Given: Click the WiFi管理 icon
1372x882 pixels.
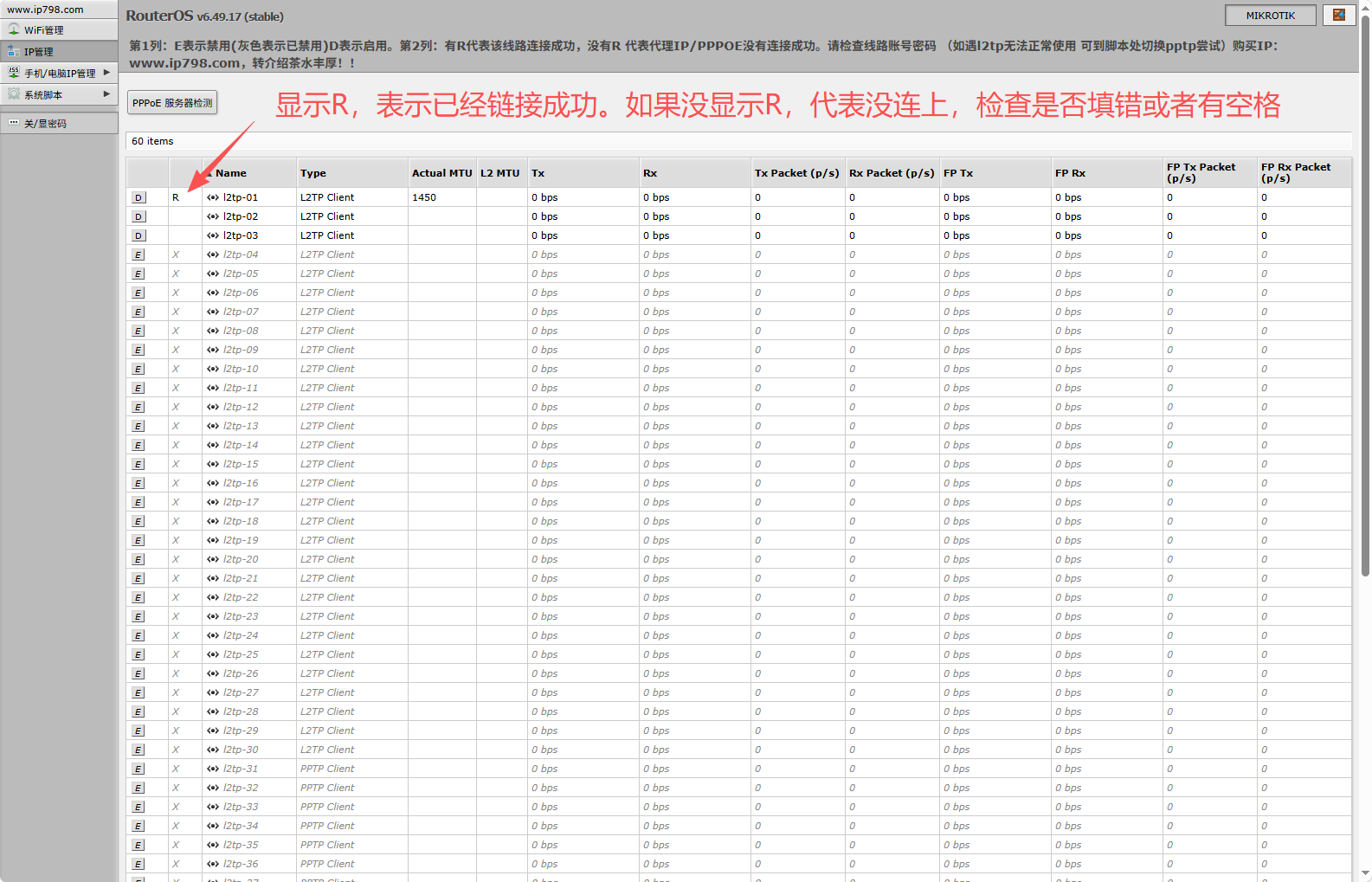Looking at the screenshot, I should [x=14, y=29].
